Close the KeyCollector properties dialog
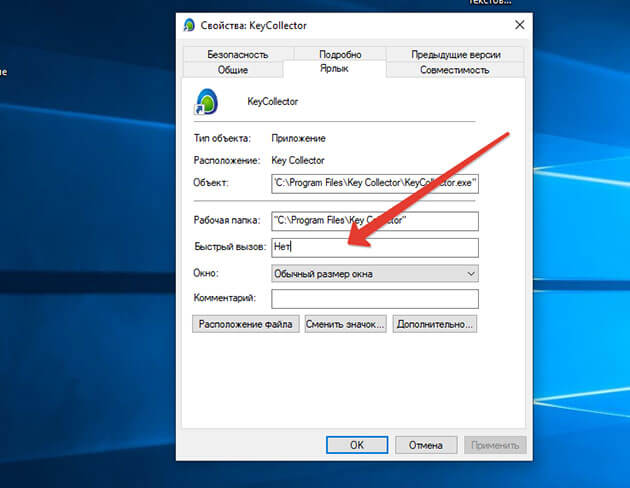Image resolution: width=630 pixels, height=488 pixels. (x=519, y=25)
